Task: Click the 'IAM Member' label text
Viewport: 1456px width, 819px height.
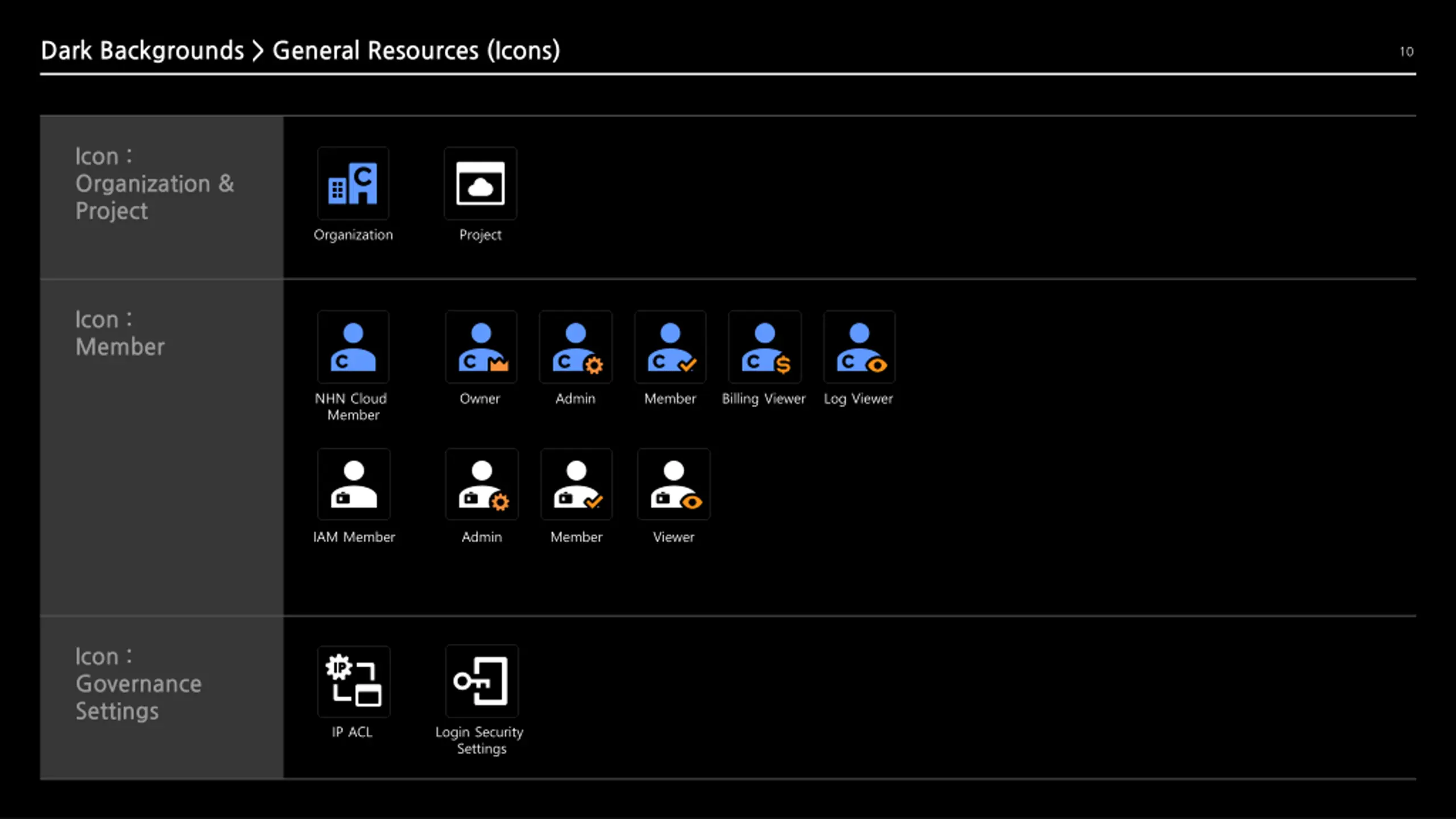Action: click(x=354, y=537)
